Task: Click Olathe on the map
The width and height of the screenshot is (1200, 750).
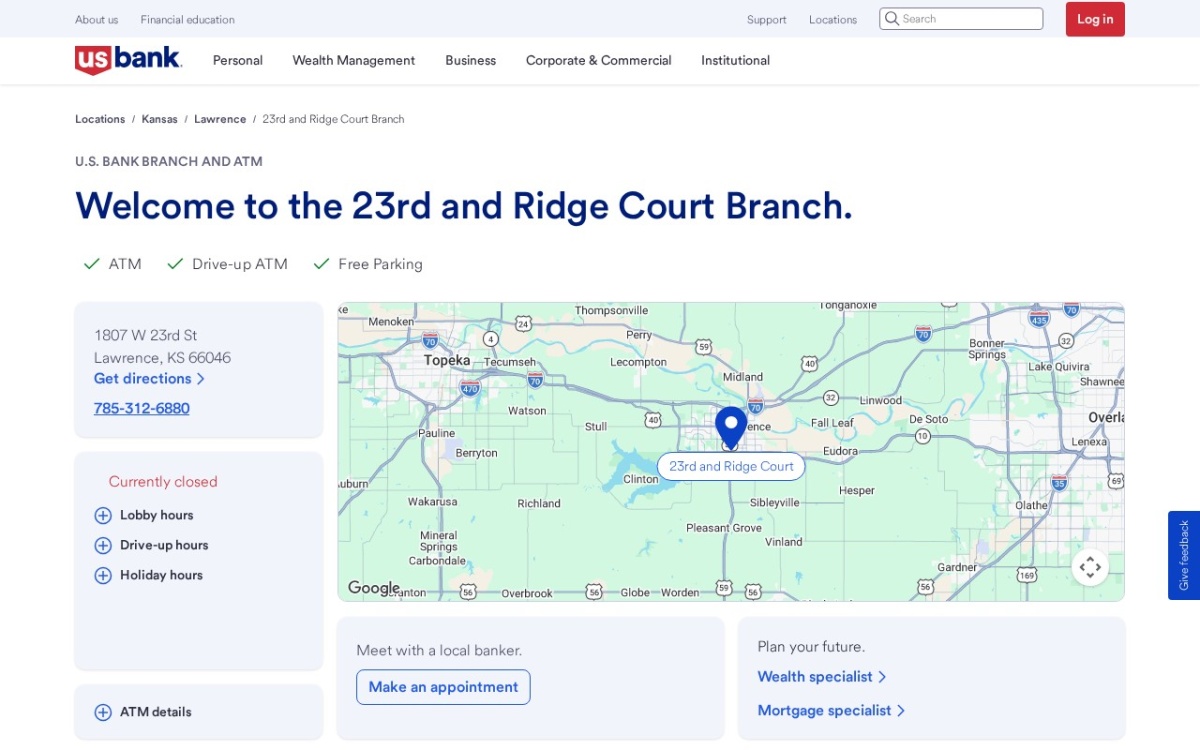Action: (x=1031, y=505)
